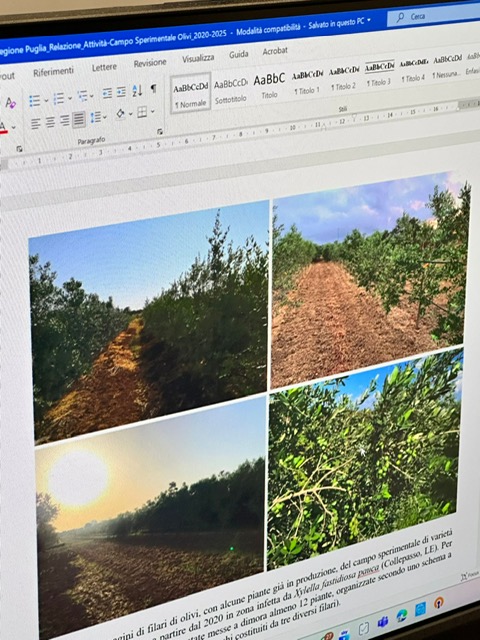Screen dimensions: 480x640
Task: Click the borders grid icon
Action: (142, 112)
